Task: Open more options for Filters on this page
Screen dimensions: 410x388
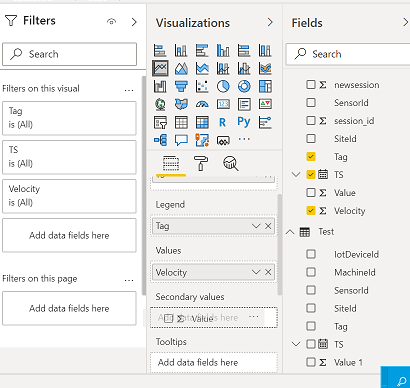Action: 129,280
